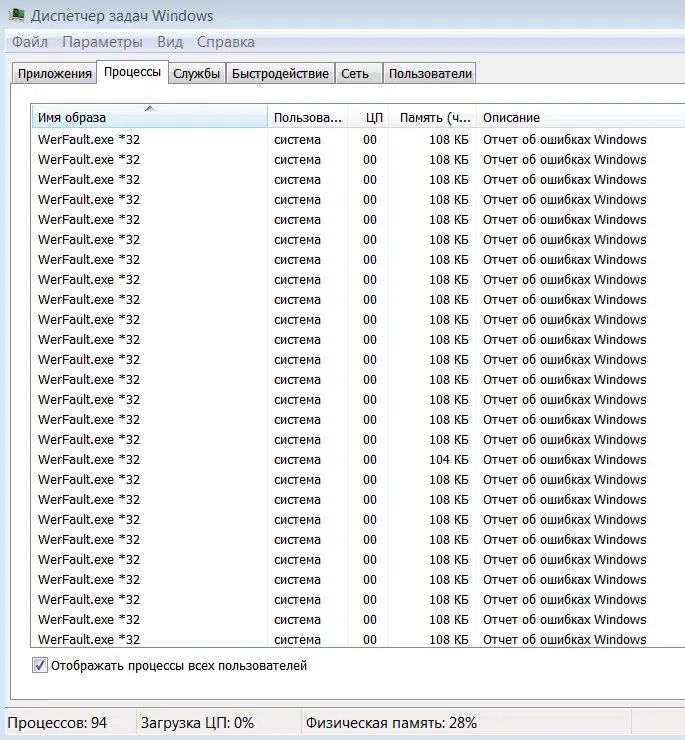The width and height of the screenshot is (685, 740).
Task: Open the Быстродействие tab
Action: tap(280, 74)
